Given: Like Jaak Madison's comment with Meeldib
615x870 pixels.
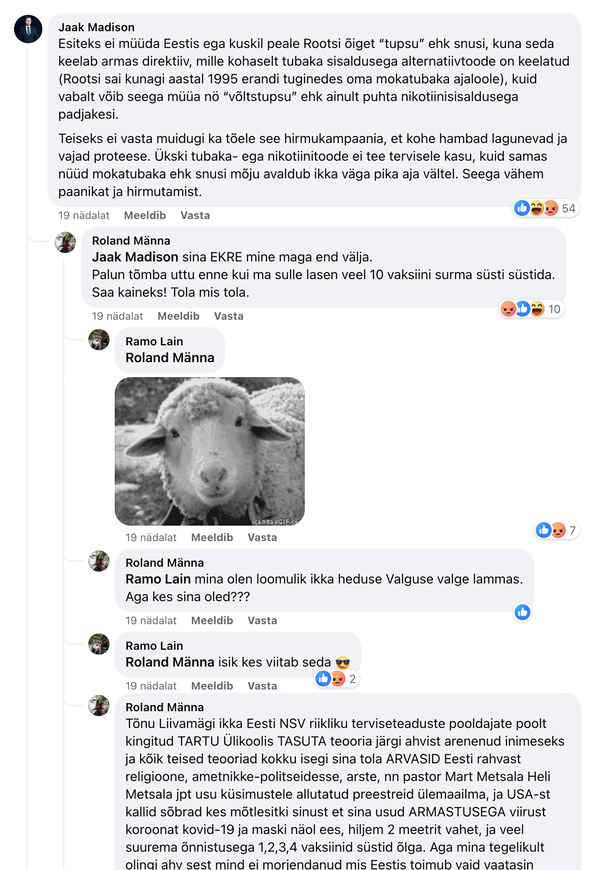Looking at the screenshot, I should pyautogui.click(x=145, y=215).
